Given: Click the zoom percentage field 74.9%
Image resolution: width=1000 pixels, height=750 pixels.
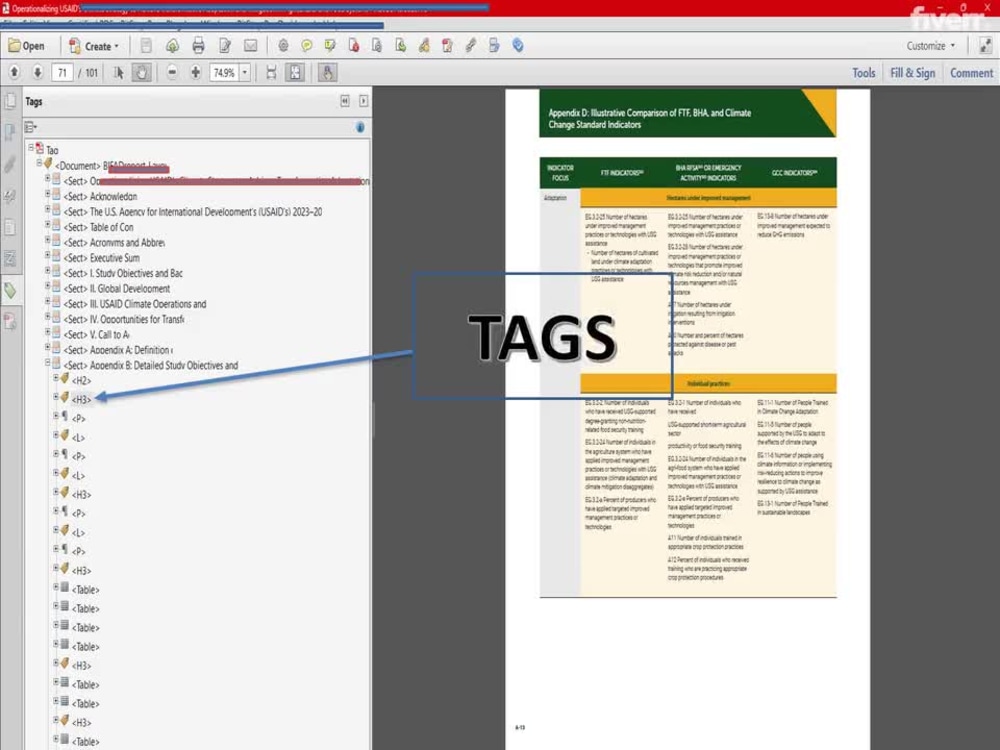Looking at the screenshot, I should click(224, 73).
